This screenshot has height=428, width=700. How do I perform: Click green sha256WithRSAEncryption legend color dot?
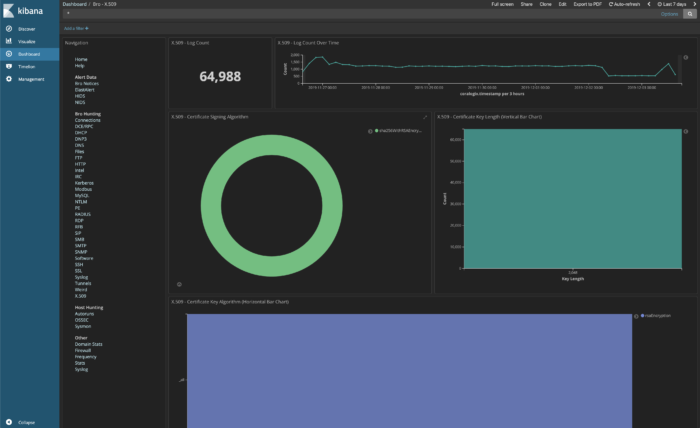pos(376,131)
